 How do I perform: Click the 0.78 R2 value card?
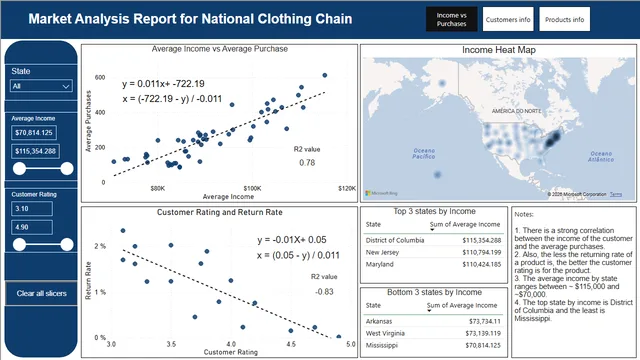(x=307, y=162)
